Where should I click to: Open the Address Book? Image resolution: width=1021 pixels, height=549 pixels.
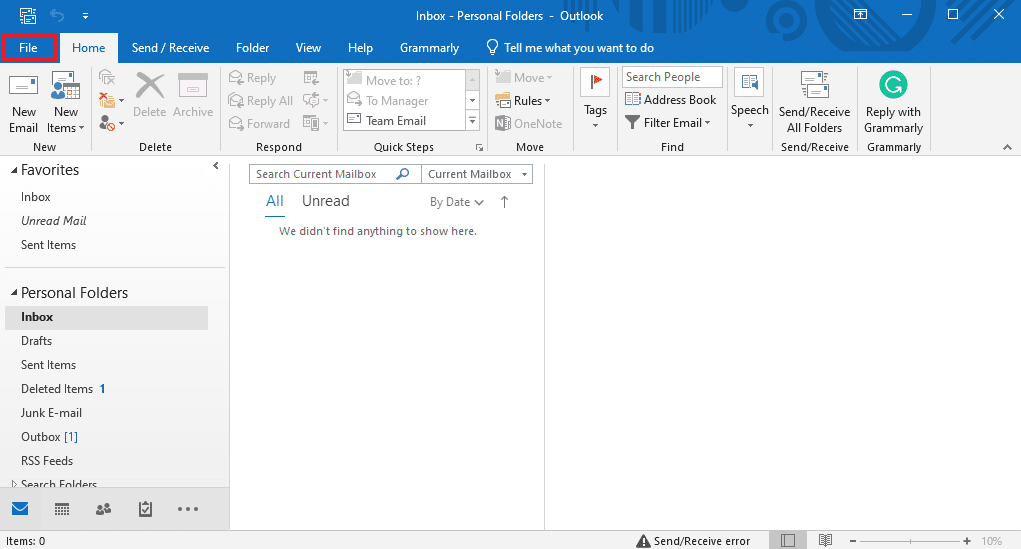(x=671, y=100)
